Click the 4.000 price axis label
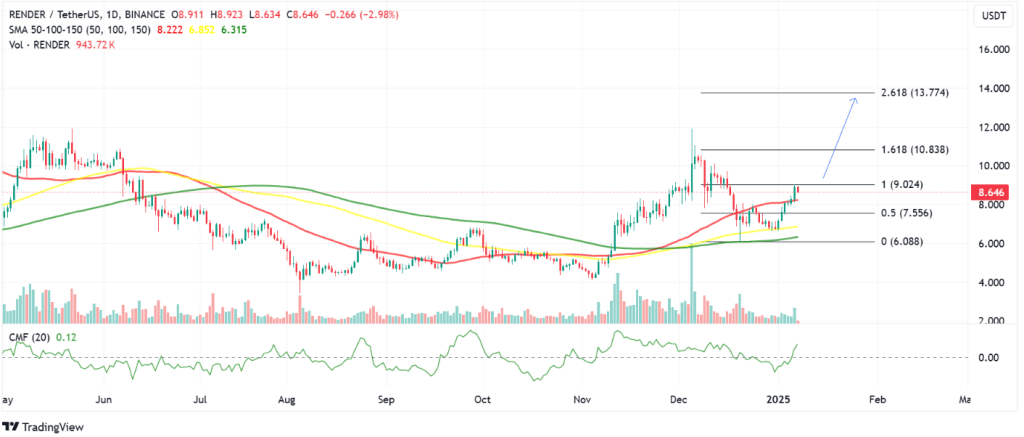The height and width of the screenshot is (437, 1024). [x=990, y=283]
